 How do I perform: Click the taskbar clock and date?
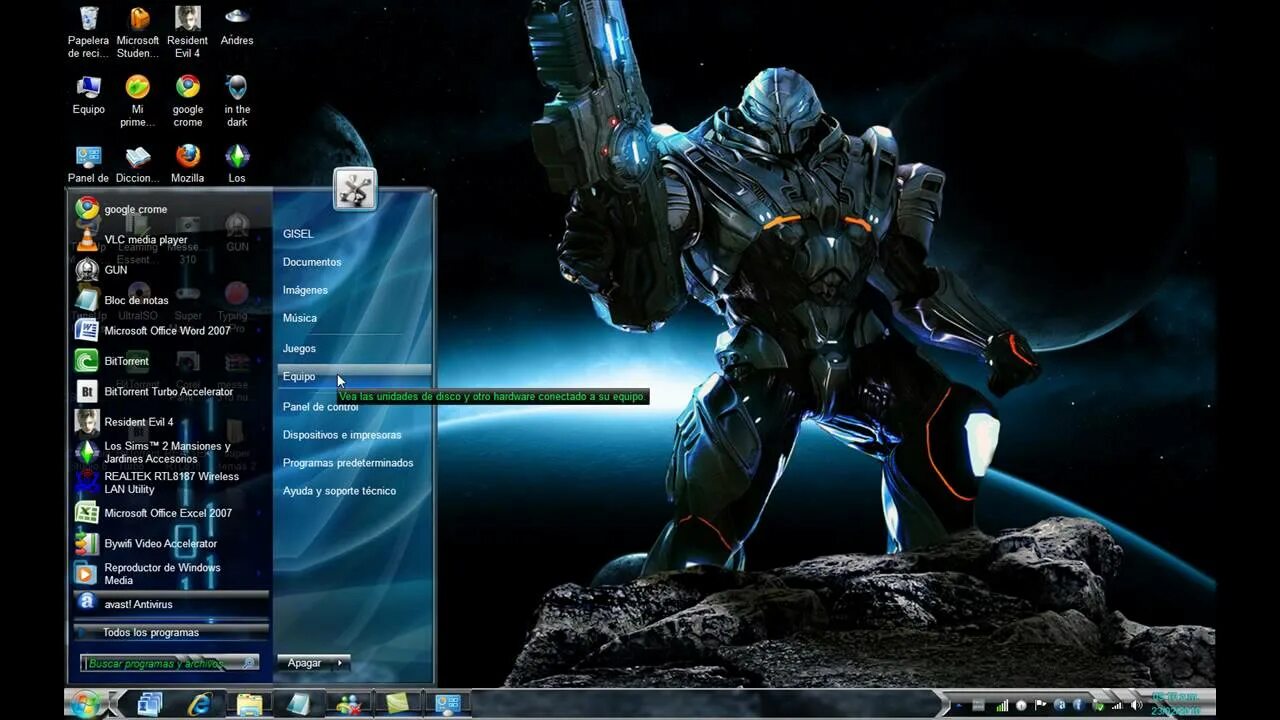(1176, 704)
